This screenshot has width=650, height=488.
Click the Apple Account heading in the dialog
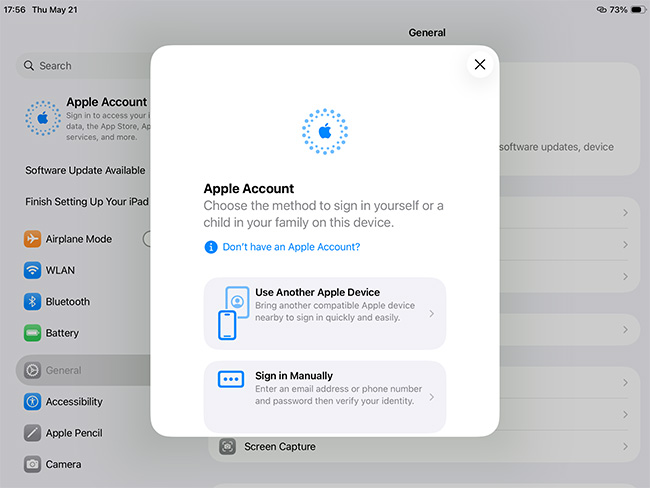[x=249, y=189]
